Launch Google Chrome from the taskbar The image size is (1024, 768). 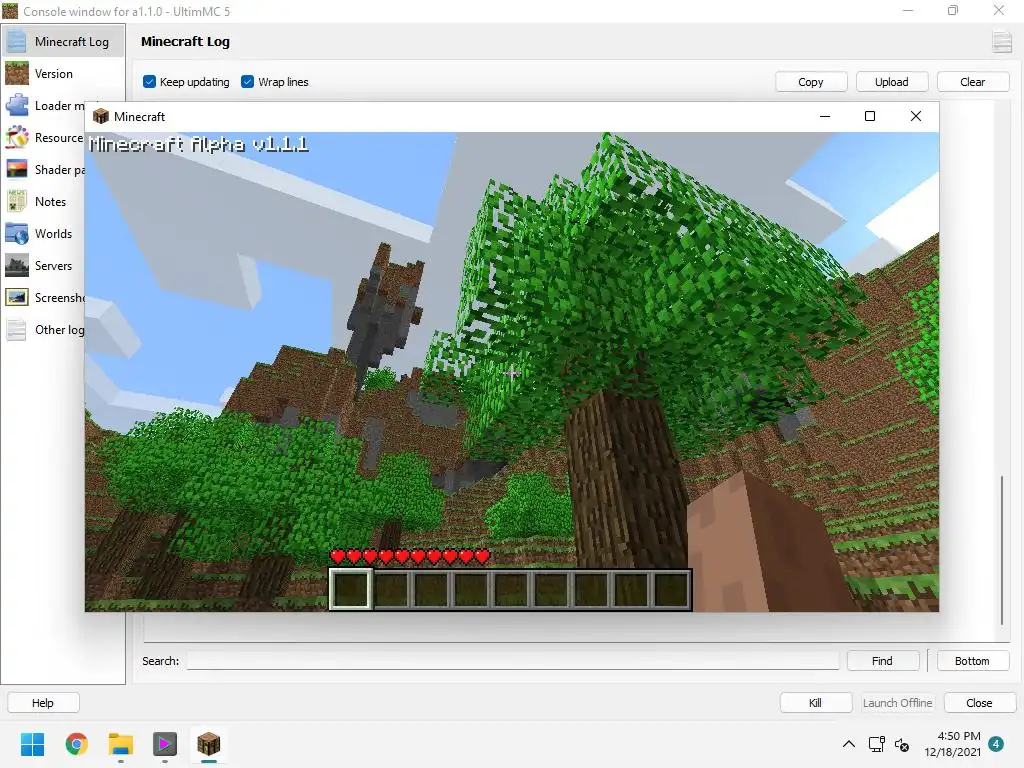pyautogui.click(x=76, y=744)
